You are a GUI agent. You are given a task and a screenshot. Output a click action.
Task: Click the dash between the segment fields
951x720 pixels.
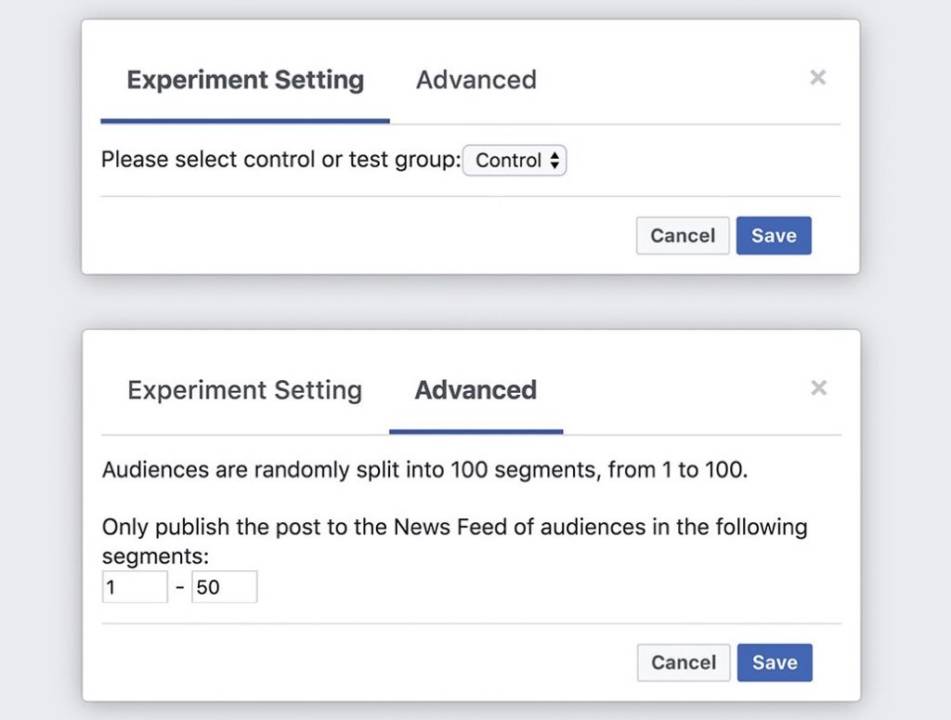click(180, 588)
